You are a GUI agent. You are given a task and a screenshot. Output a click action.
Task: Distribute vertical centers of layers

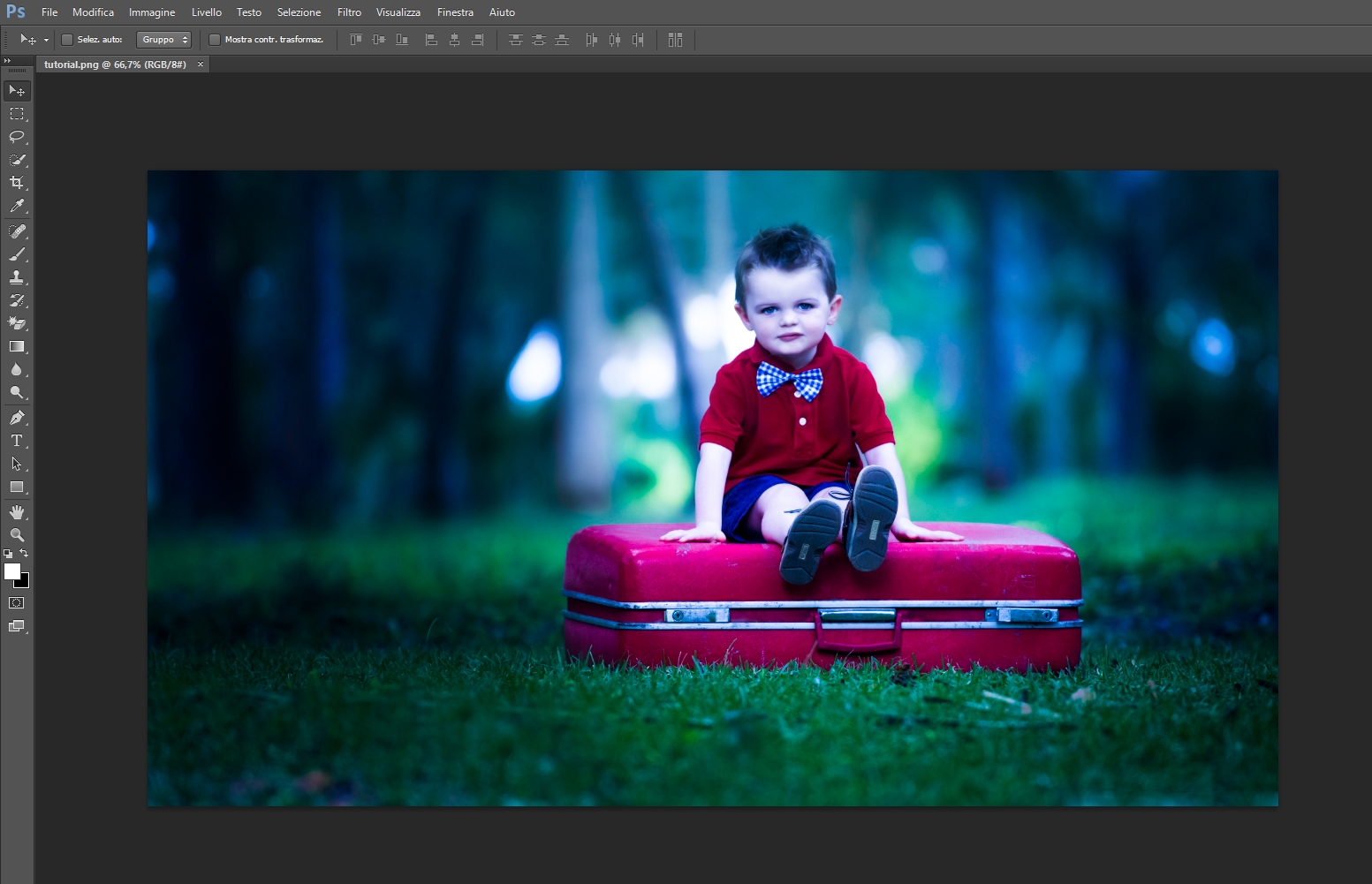(x=539, y=40)
